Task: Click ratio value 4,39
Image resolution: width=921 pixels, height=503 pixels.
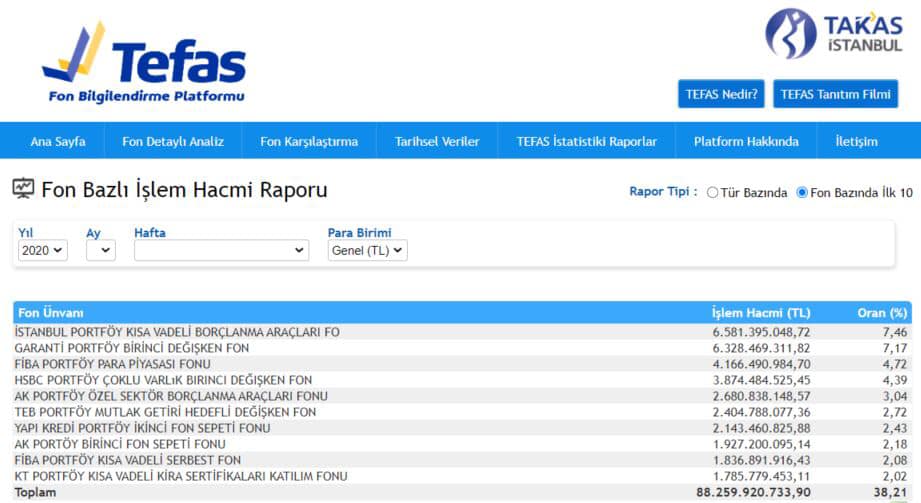Action: point(895,380)
